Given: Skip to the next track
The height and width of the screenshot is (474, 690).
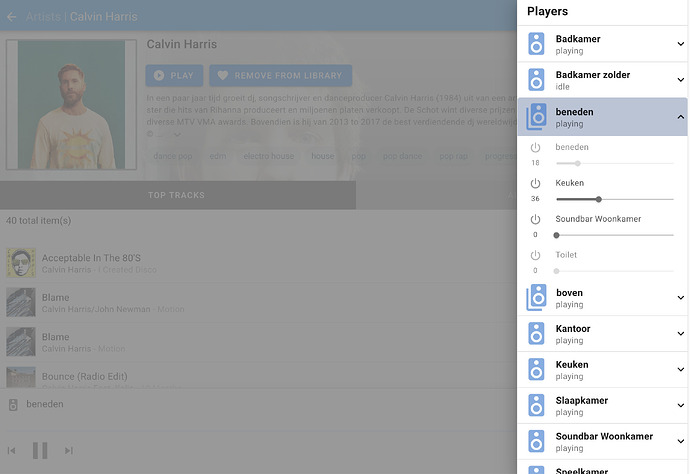Looking at the screenshot, I should 69,450.
